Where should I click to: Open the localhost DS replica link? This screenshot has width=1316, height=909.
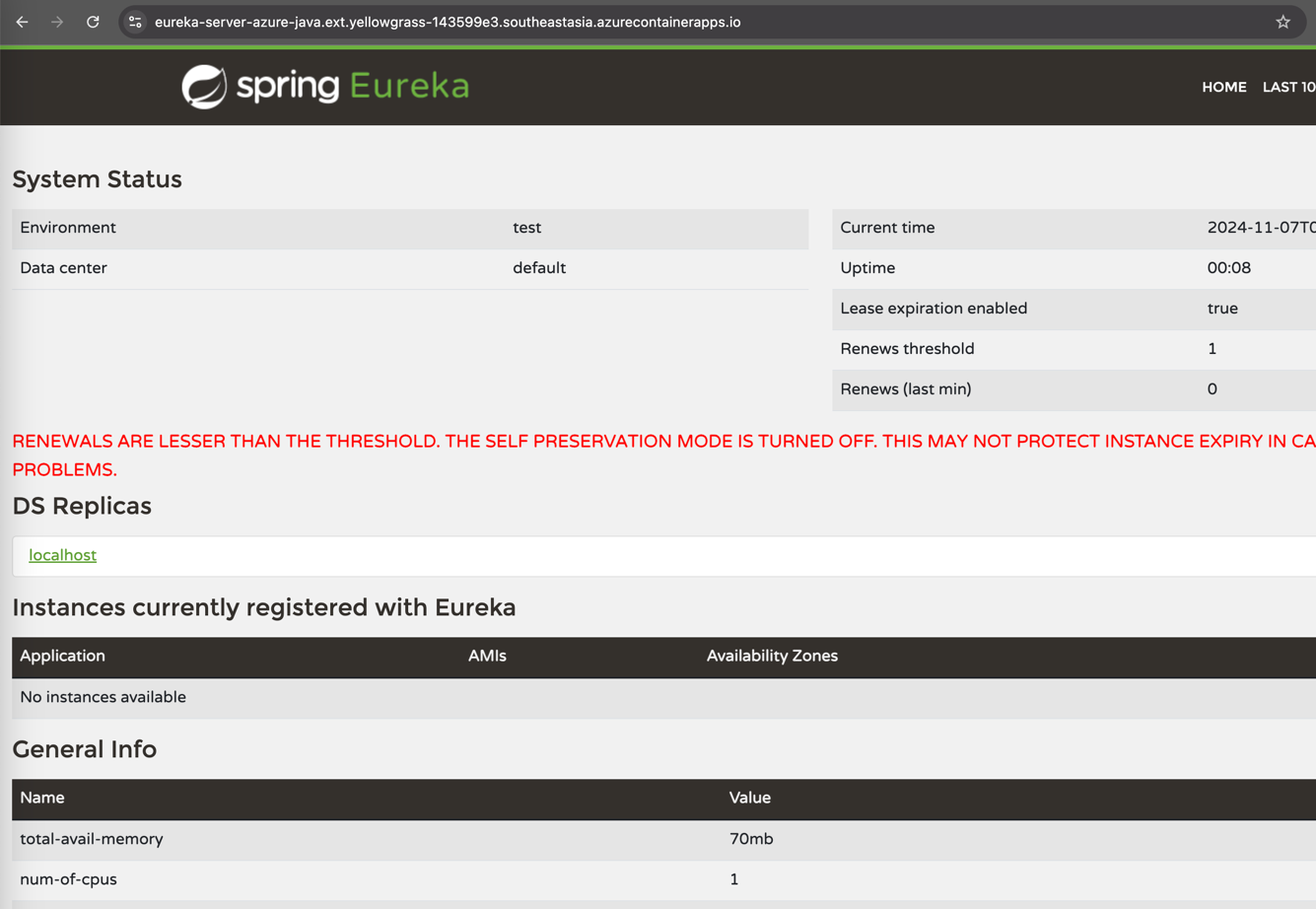click(62, 555)
